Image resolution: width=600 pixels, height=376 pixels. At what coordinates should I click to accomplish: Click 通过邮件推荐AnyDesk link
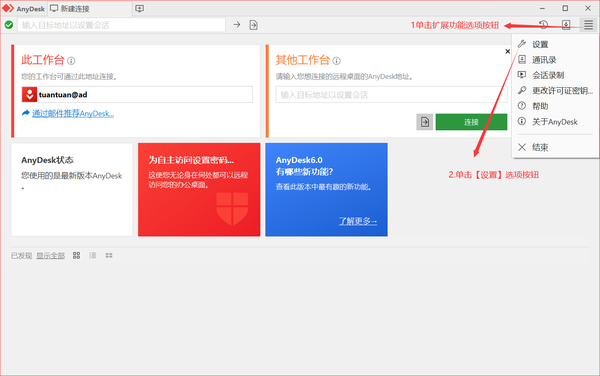(73, 113)
